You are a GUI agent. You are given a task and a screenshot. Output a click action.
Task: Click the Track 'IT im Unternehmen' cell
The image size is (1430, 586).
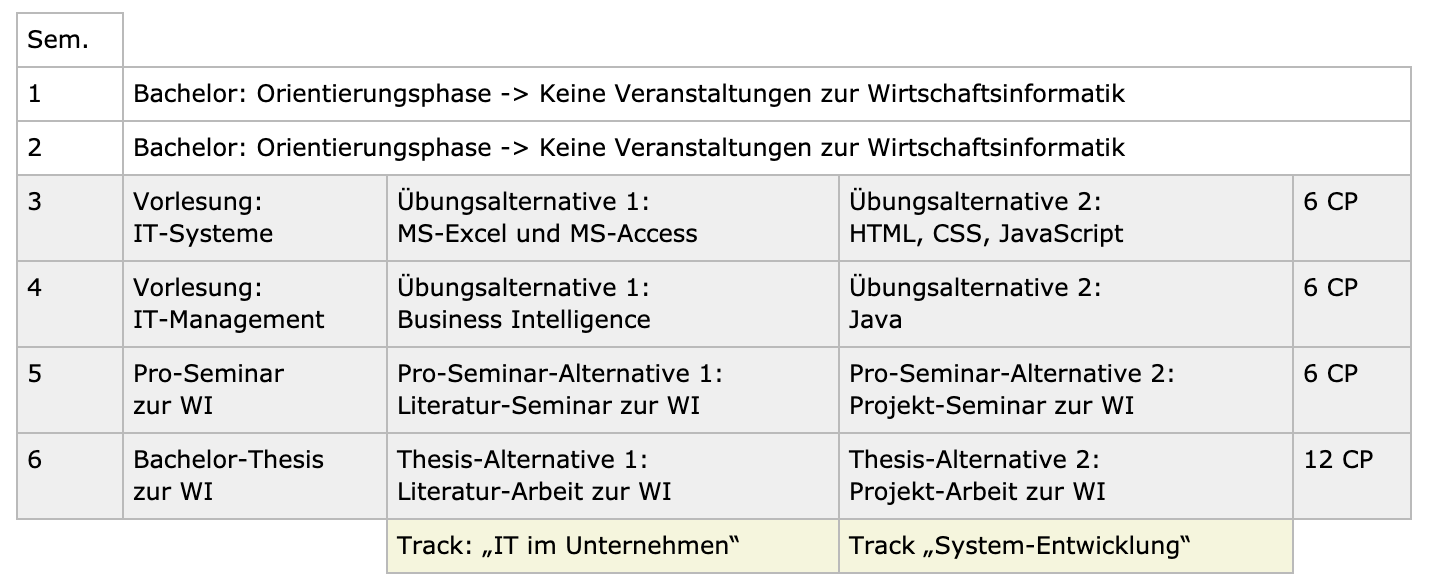(x=612, y=546)
